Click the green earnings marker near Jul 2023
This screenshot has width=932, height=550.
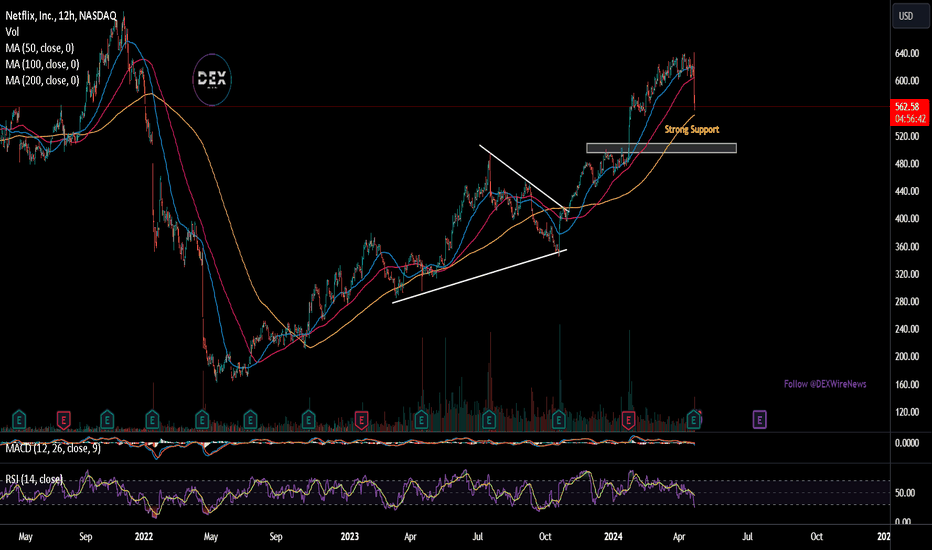click(489, 420)
